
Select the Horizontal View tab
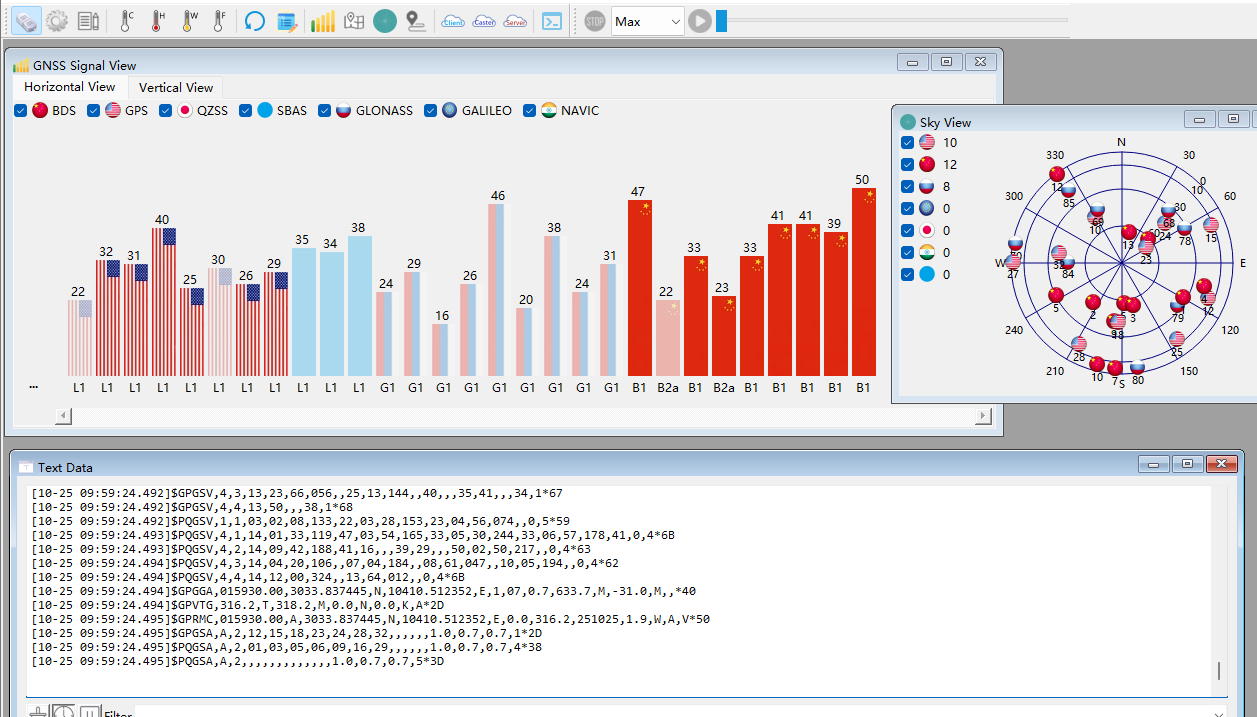tap(70, 88)
